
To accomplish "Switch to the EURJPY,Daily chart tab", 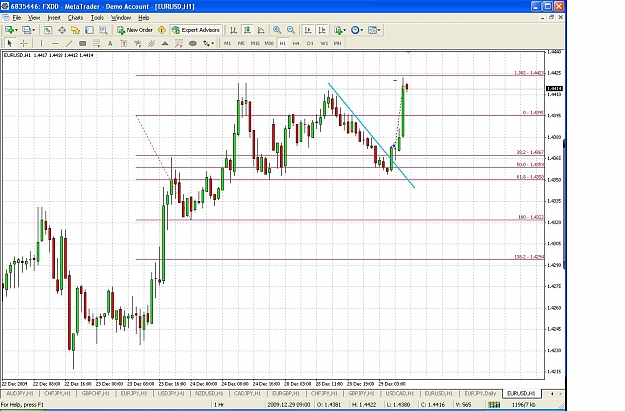I will pyautogui.click(x=480, y=393).
